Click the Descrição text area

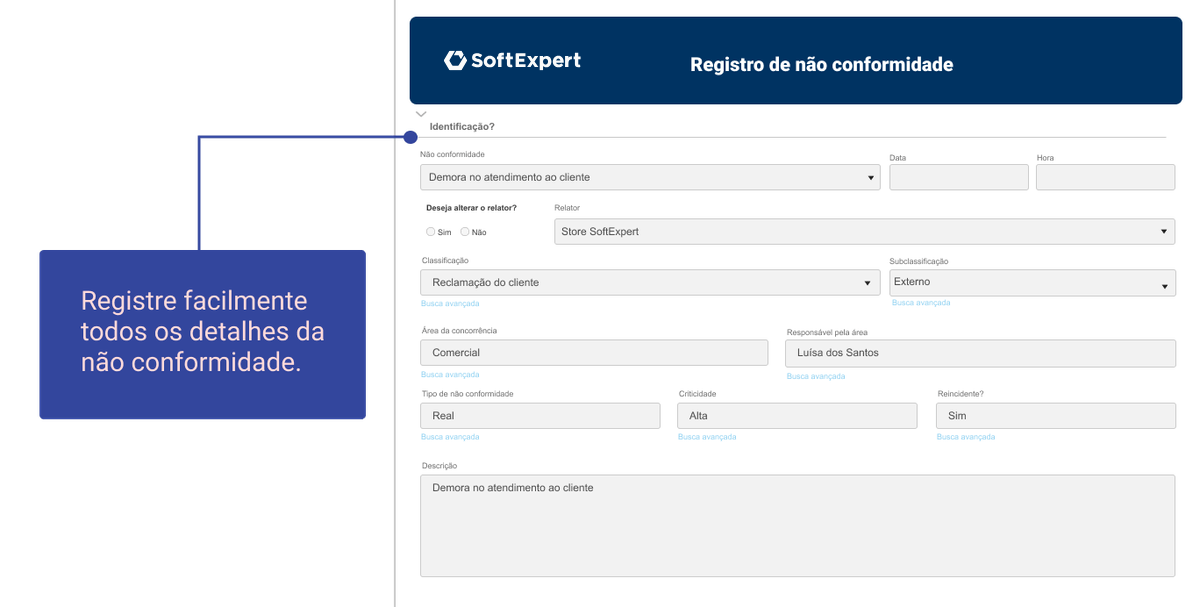coord(797,525)
